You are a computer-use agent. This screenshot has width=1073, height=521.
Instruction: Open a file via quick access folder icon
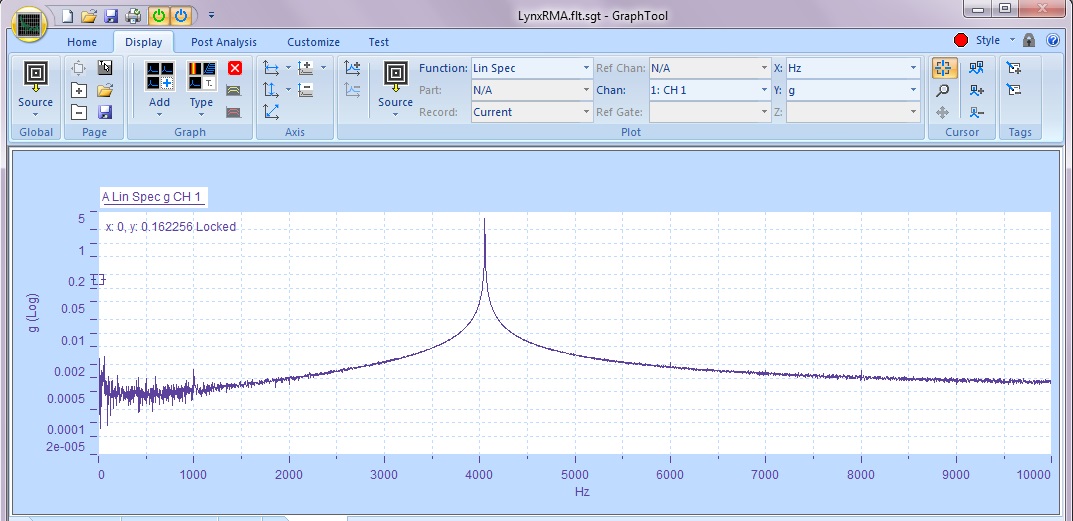pyautogui.click(x=88, y=15)
